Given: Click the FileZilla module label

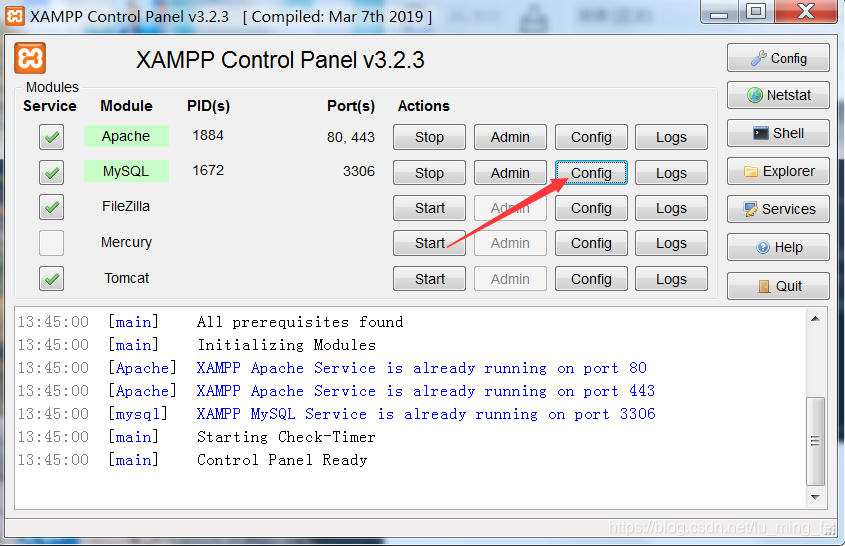Looking at the screenshot, I should point(126,206).
